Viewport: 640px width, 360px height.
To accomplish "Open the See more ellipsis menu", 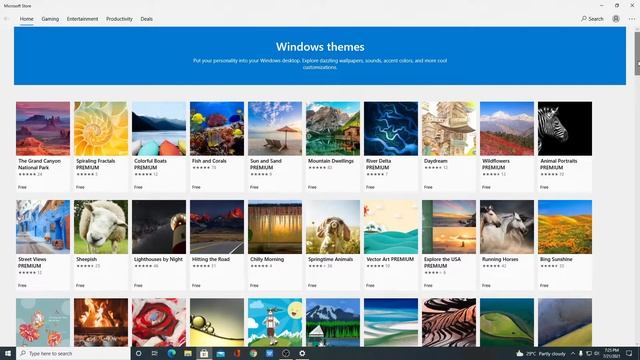I will tap(632, 19).
